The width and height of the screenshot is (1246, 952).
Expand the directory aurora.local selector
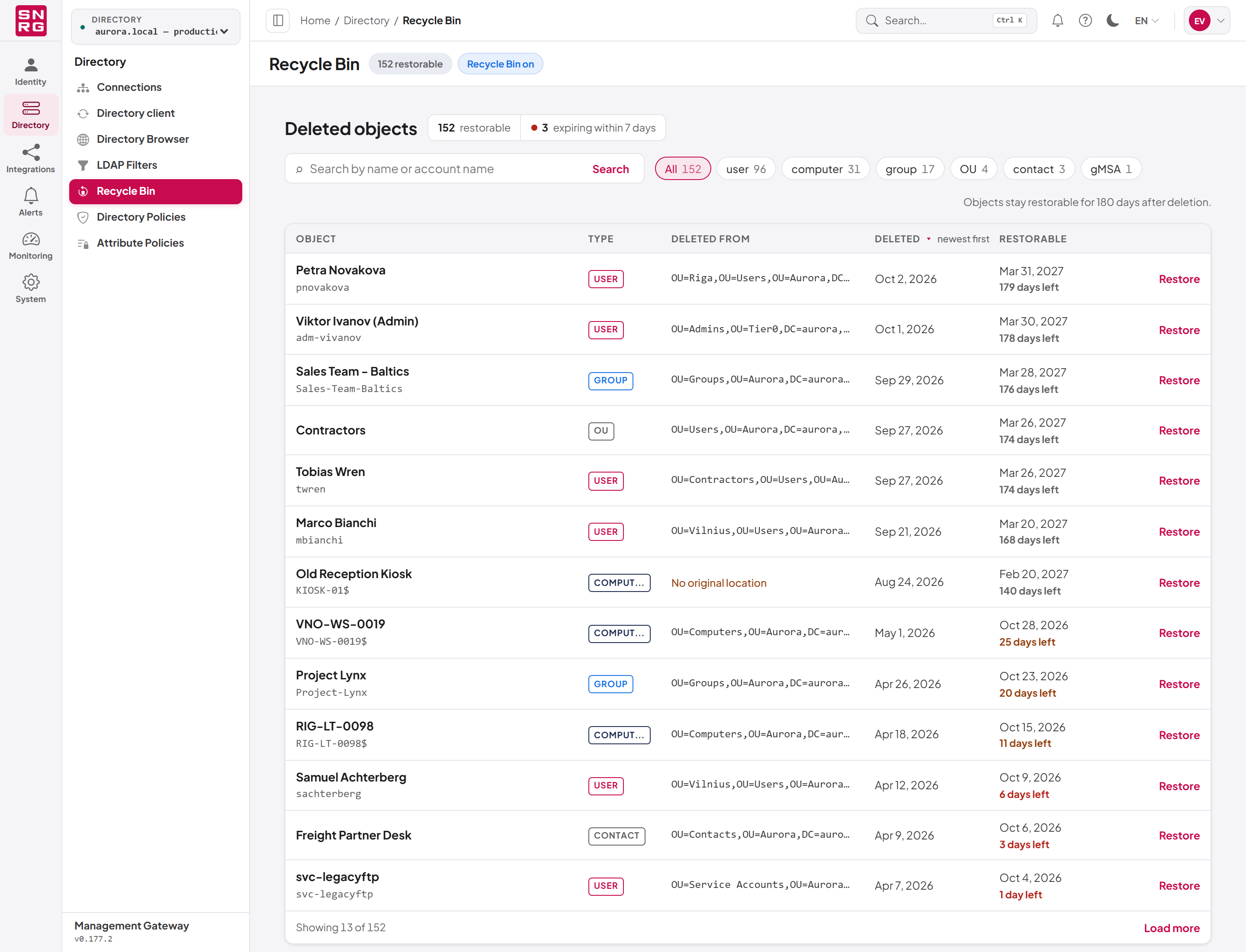pyautogui.click(x=156, y=26)
